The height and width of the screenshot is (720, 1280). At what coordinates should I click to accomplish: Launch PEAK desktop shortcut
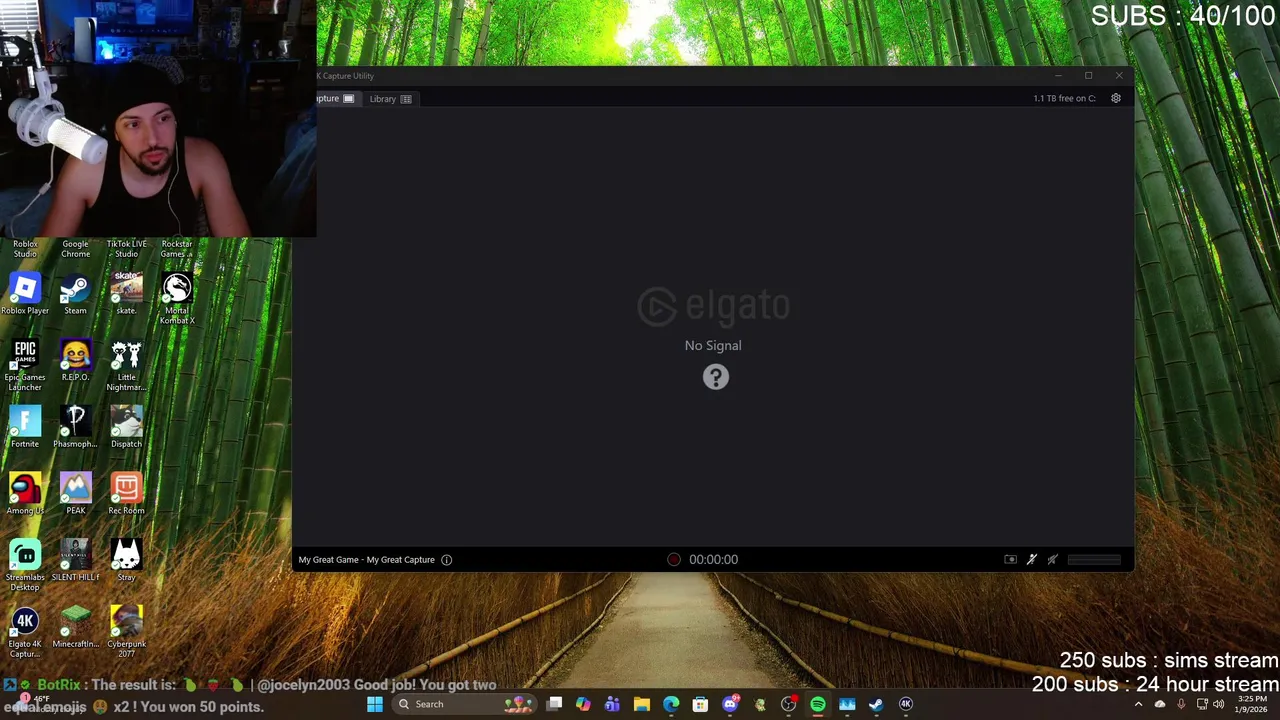(75, 495)
